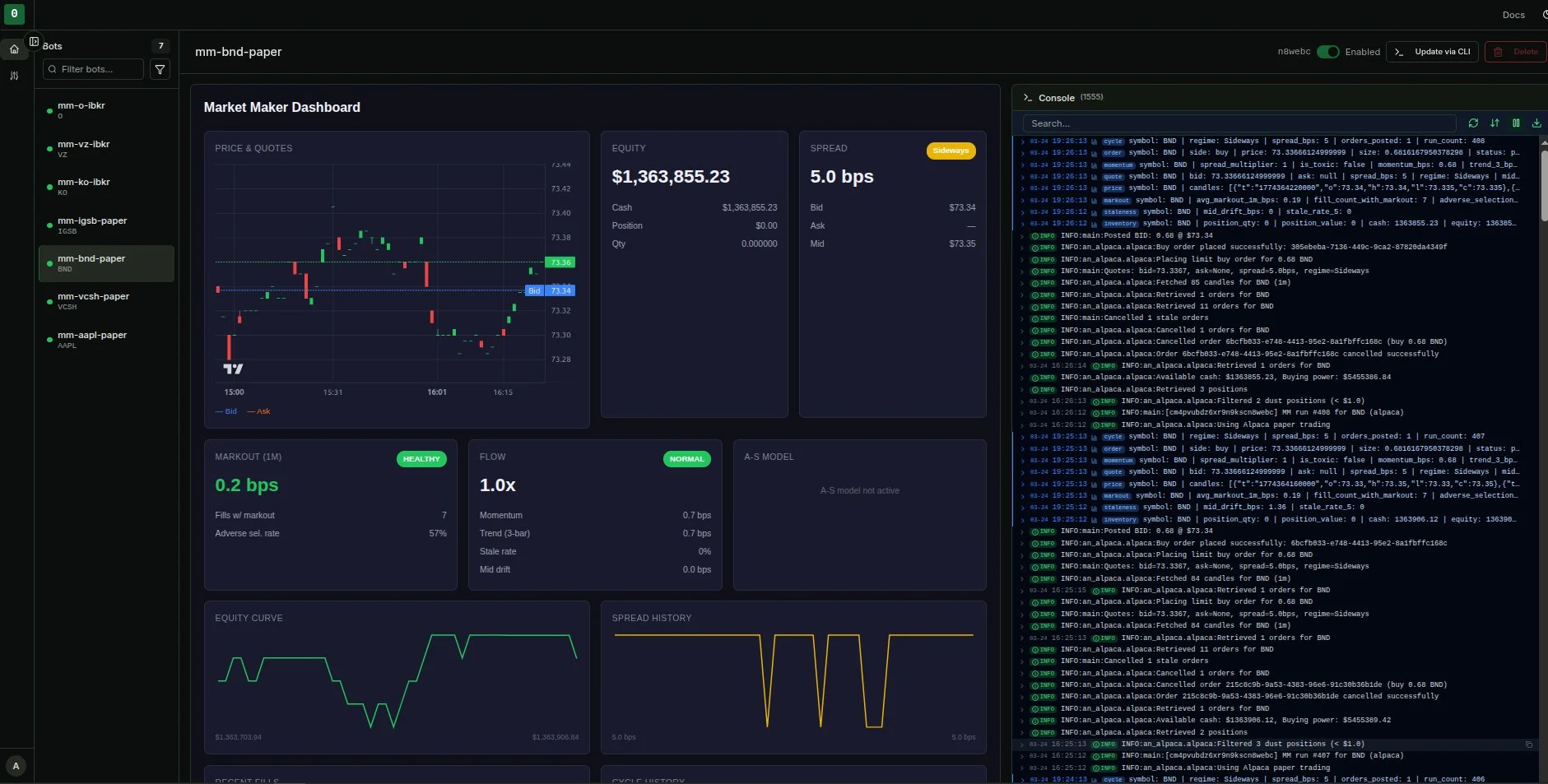The image size is (1548, 784).
Task: Click the Console terminal prompt icon
Action: click(1027, 98)
